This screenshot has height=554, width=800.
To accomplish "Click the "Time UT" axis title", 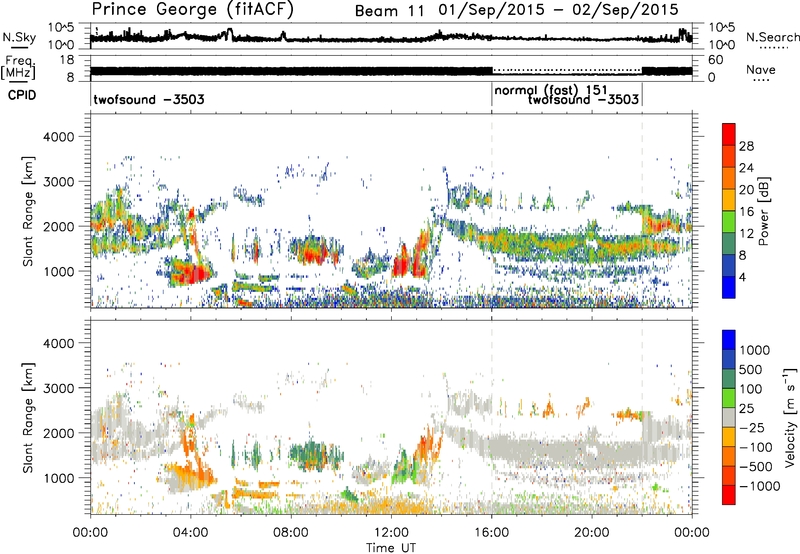I will click(x=391, y=548).
